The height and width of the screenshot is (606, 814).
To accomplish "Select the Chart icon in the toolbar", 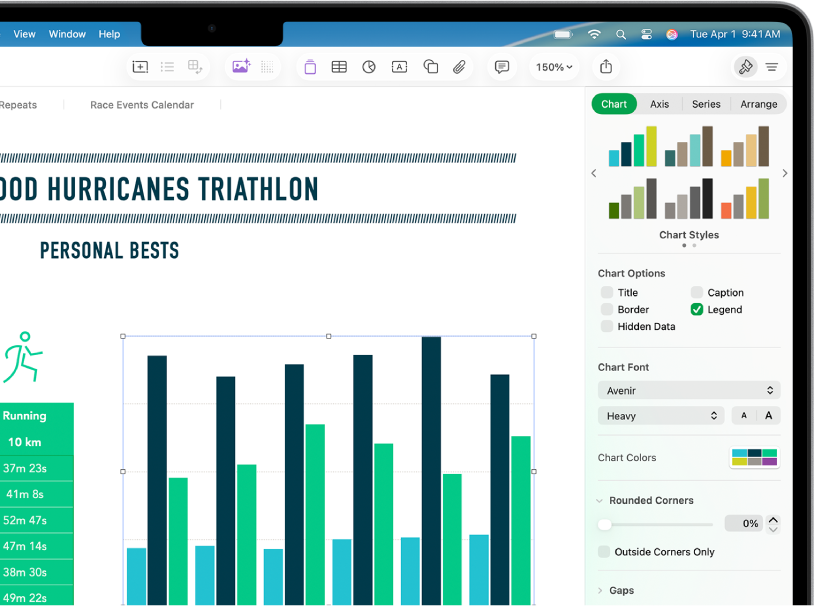I will [x=369, y=66].
